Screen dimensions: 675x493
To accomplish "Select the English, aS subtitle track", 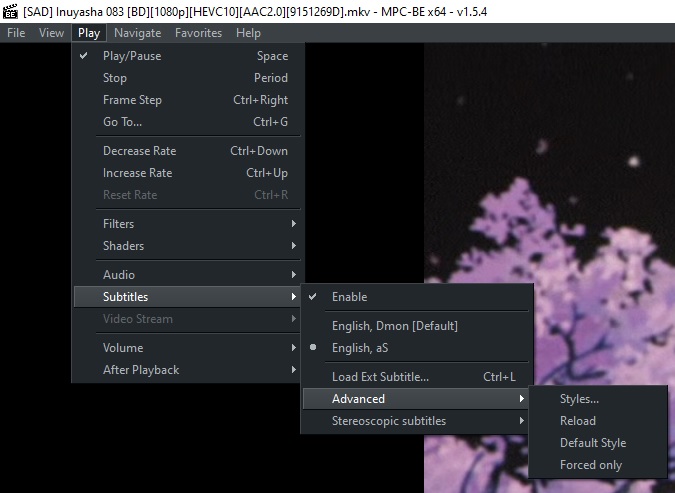I will click(x=417, y=348).
